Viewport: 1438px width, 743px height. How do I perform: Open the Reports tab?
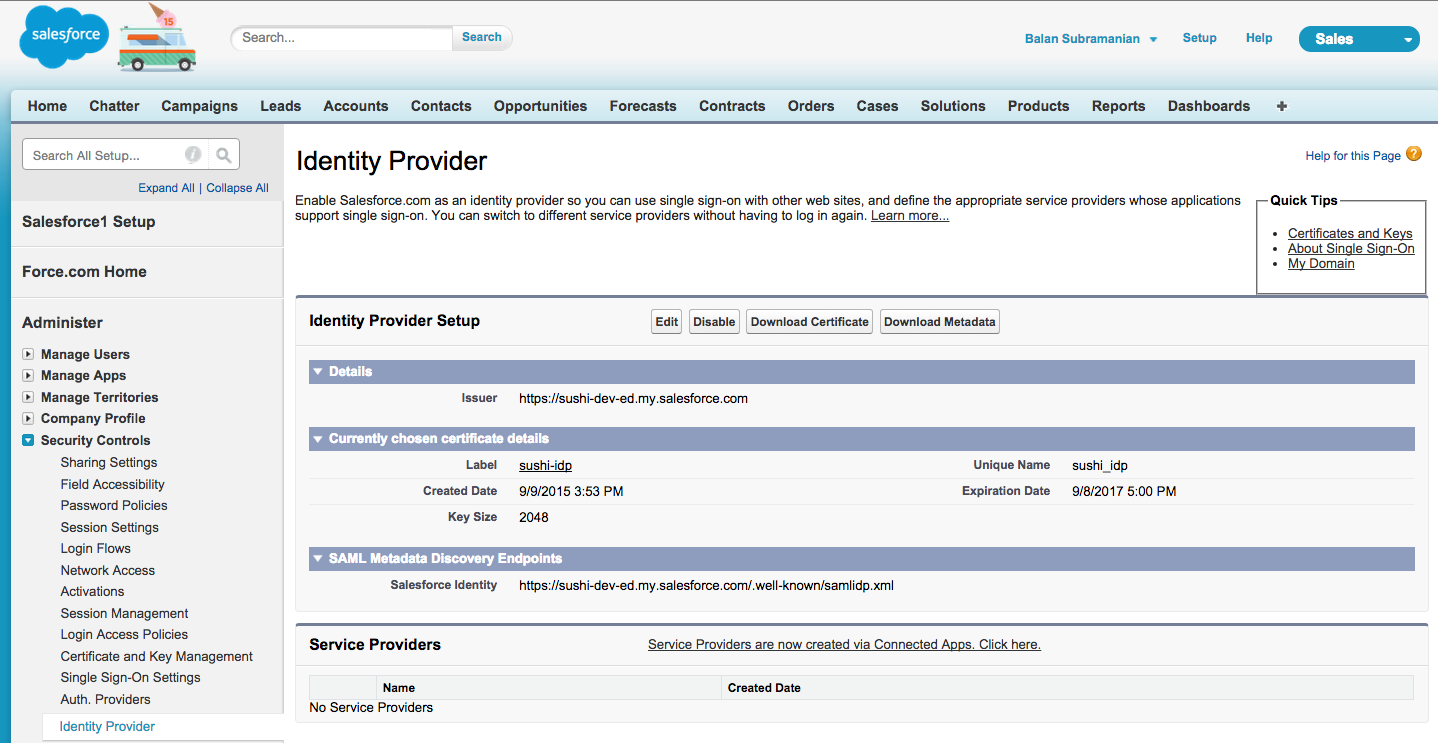coord(1118,106)
